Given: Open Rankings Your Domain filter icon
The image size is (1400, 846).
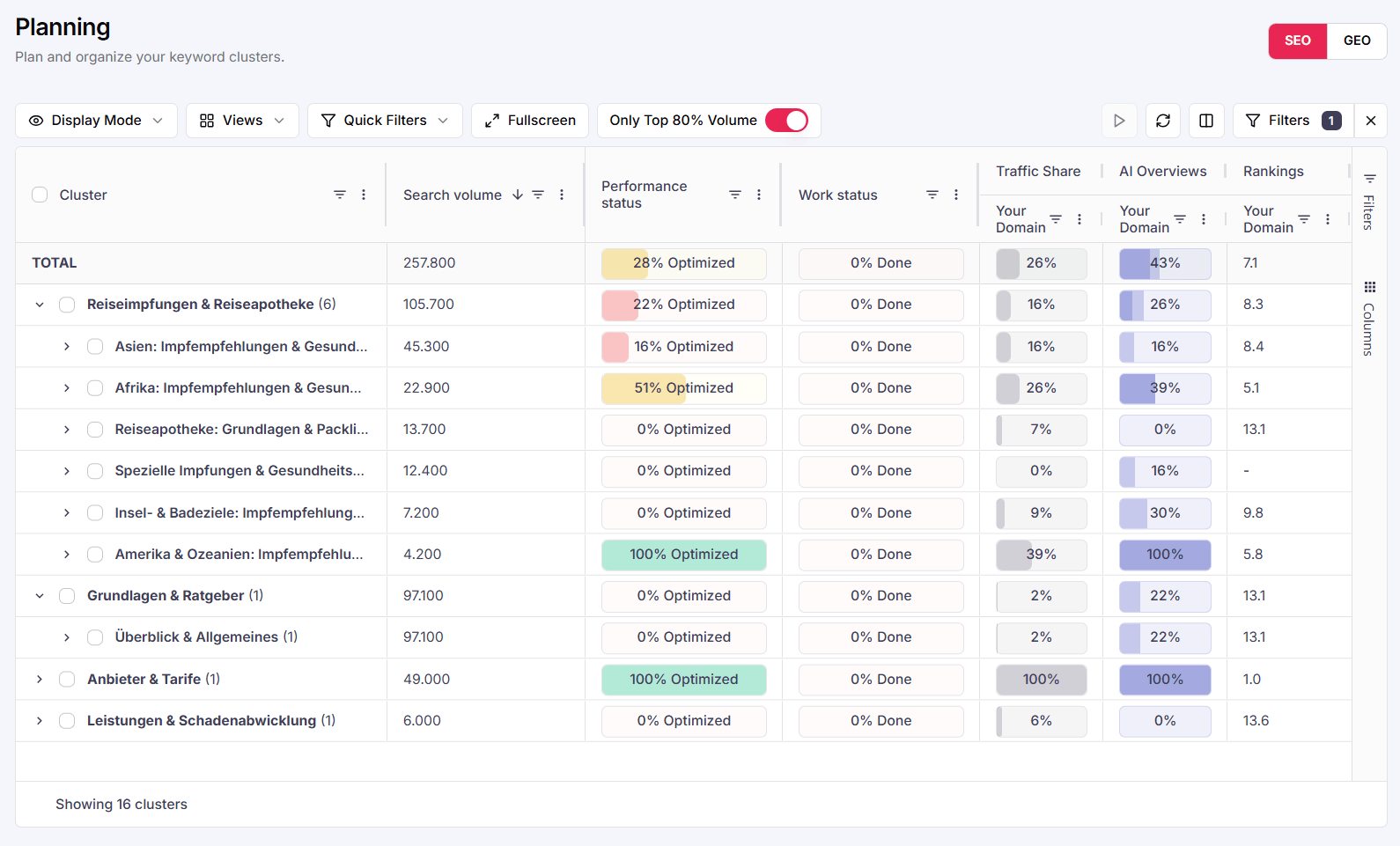Looking at the screenshot, I should tap(1304, 219).
